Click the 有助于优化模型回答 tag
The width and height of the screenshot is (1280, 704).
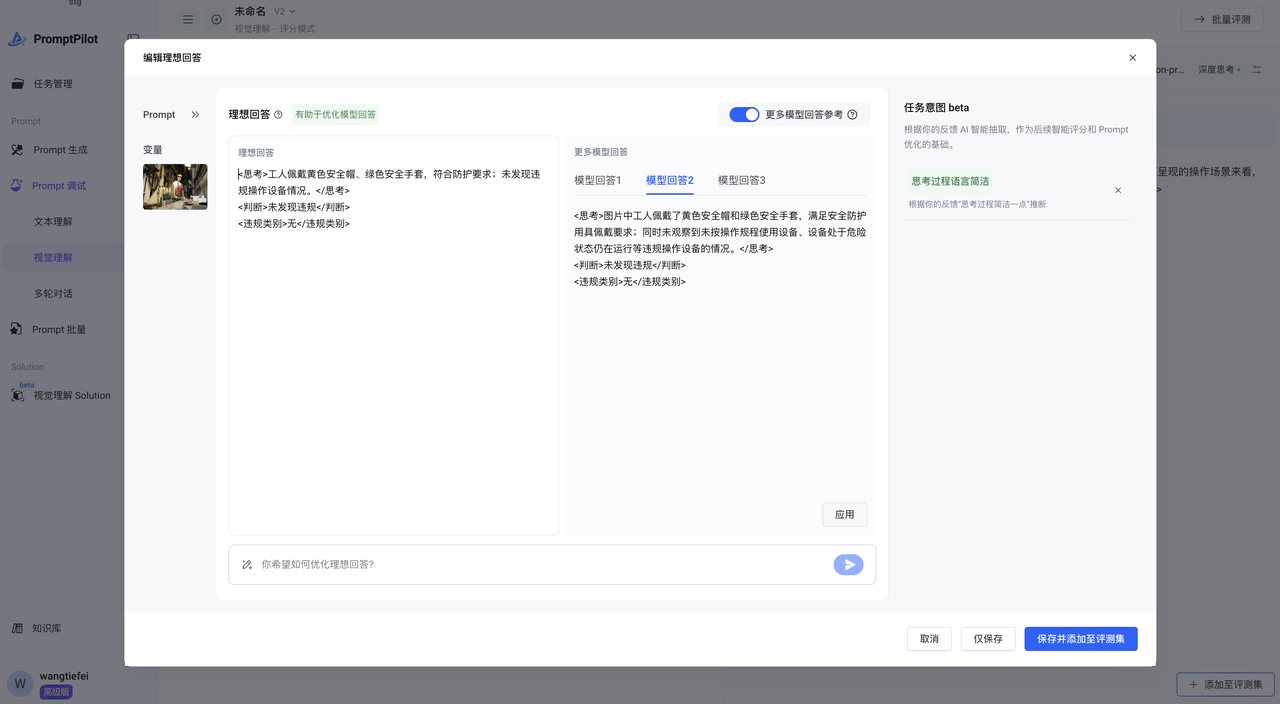[335, 115]
